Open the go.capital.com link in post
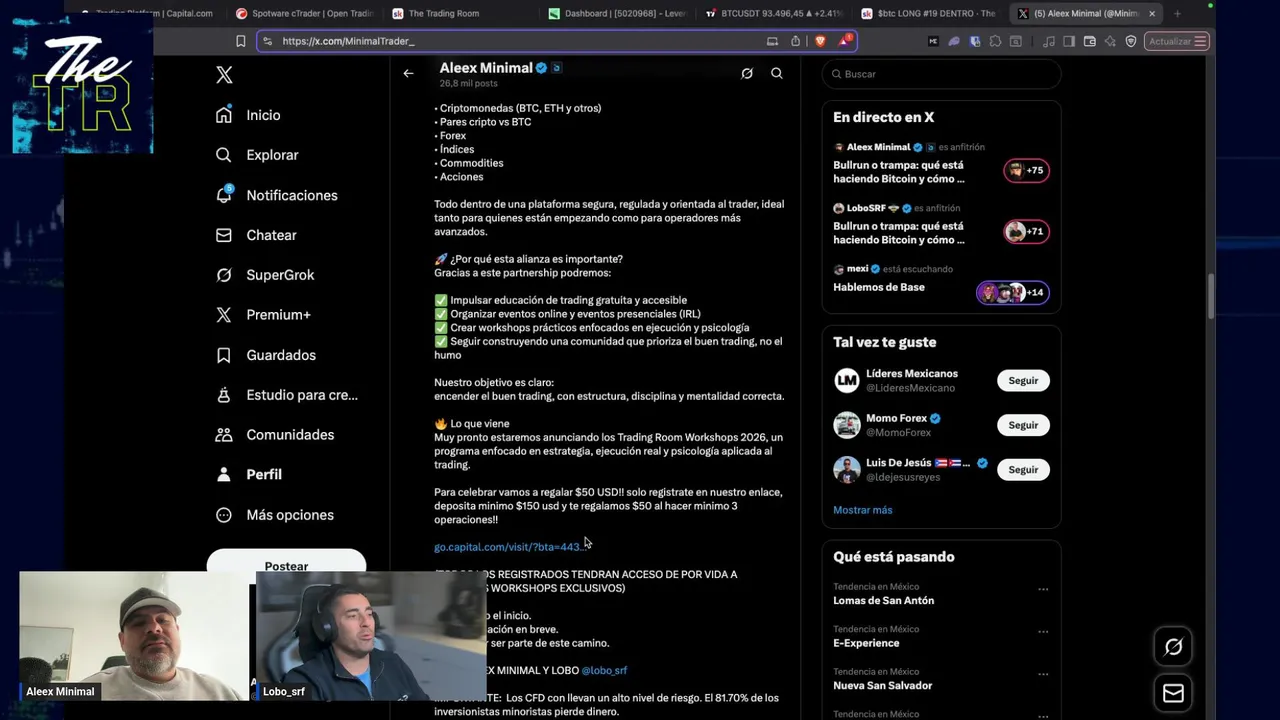Screen dimensions: 1280x720 pos(510,547)
